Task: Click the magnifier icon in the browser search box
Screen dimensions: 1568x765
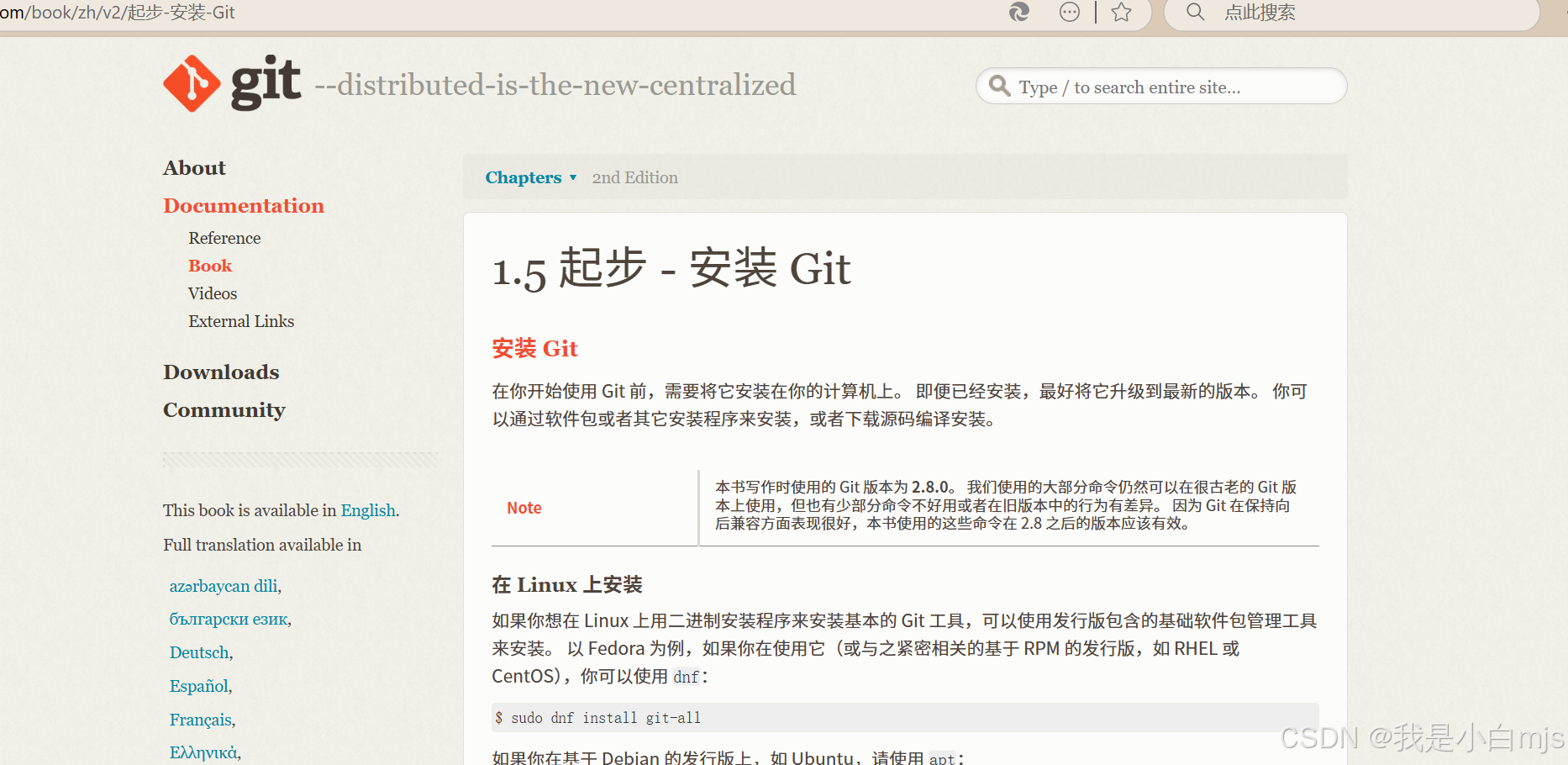Action: pyautogui.click(x=1195, y=12)
